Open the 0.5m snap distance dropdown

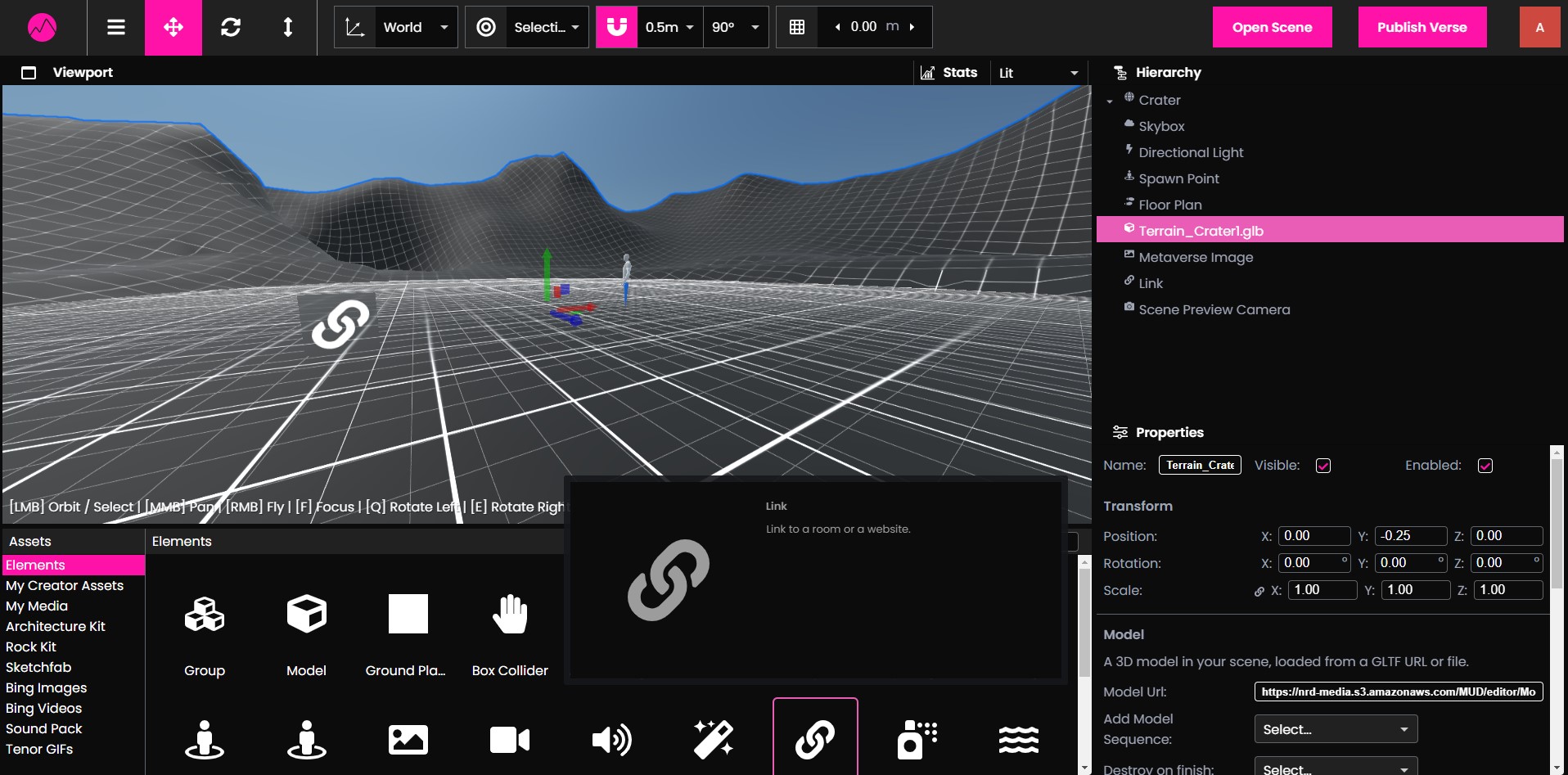point(669,27)
